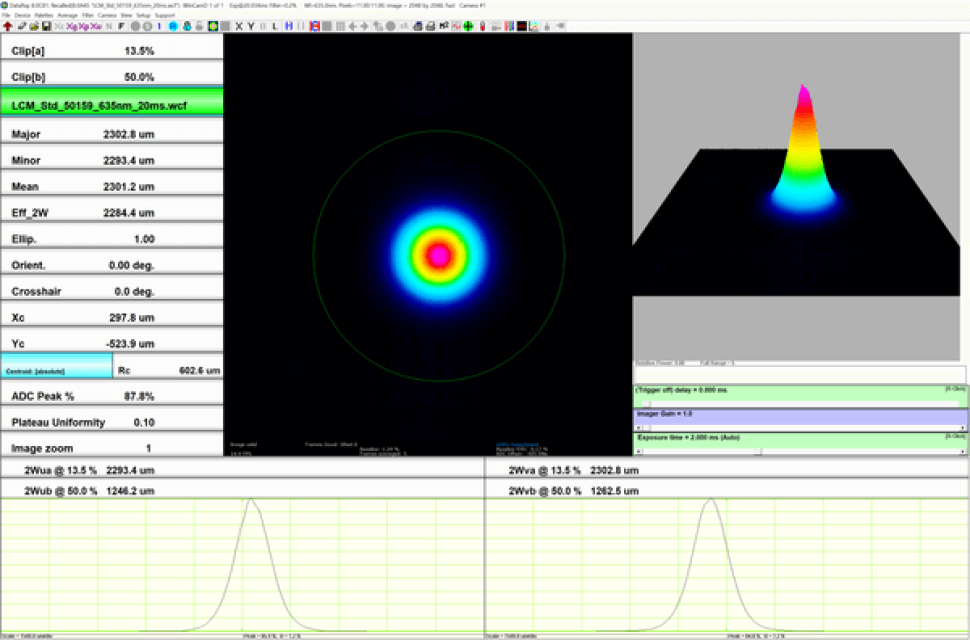Select the pencil edit icon on the toolbar
The image size is (970, 640).
click(20, 28)
